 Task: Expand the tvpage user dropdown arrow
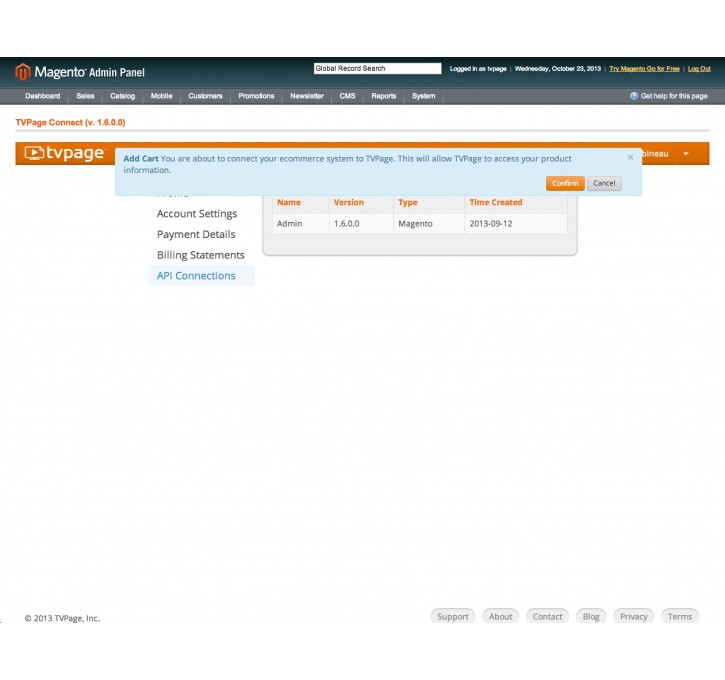[x=686, y=153]
